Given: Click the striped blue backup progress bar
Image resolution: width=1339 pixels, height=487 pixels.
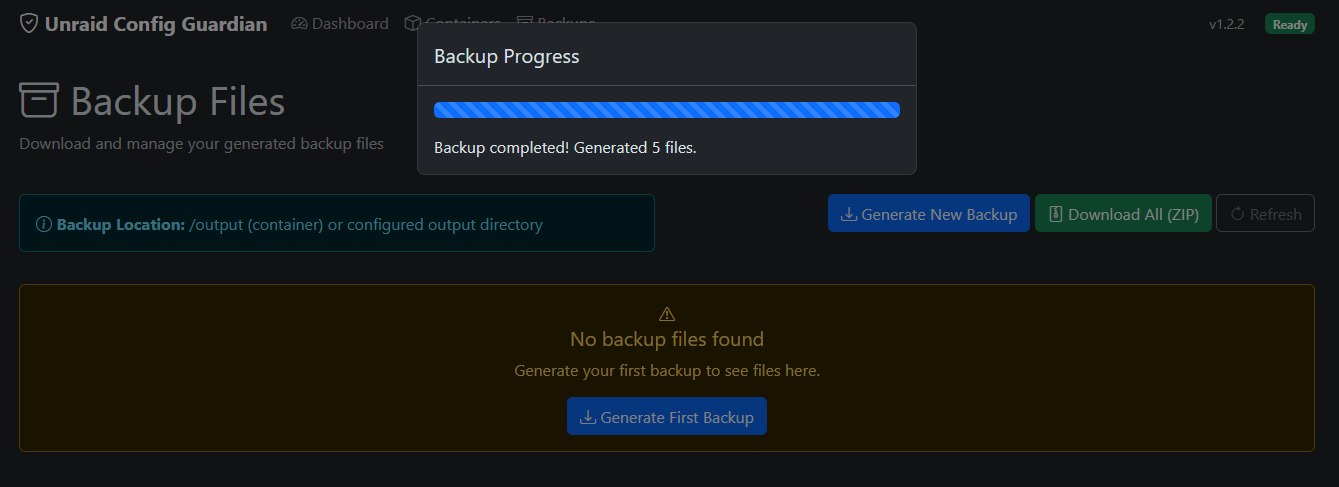Looking at the screenshot, I should pos(667,110).
